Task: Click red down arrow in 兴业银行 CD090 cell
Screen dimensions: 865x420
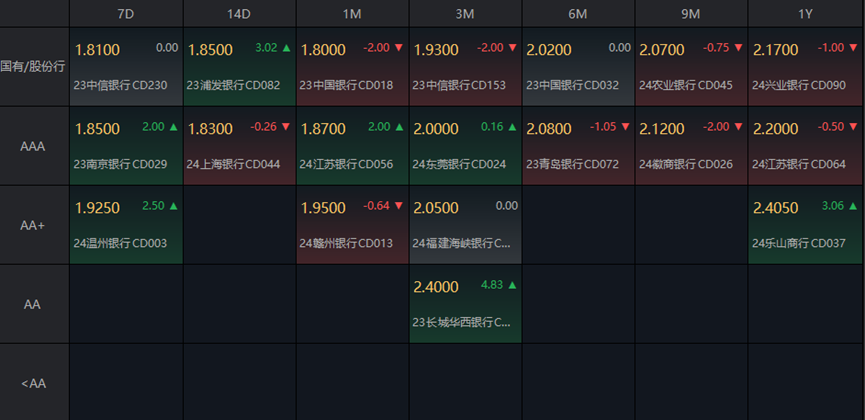Action: (853, 47)
